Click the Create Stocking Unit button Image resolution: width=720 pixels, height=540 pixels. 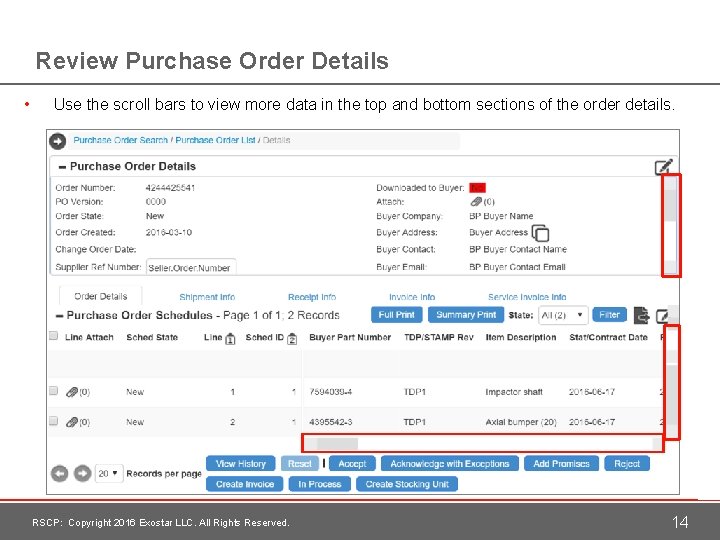point(407,484)
